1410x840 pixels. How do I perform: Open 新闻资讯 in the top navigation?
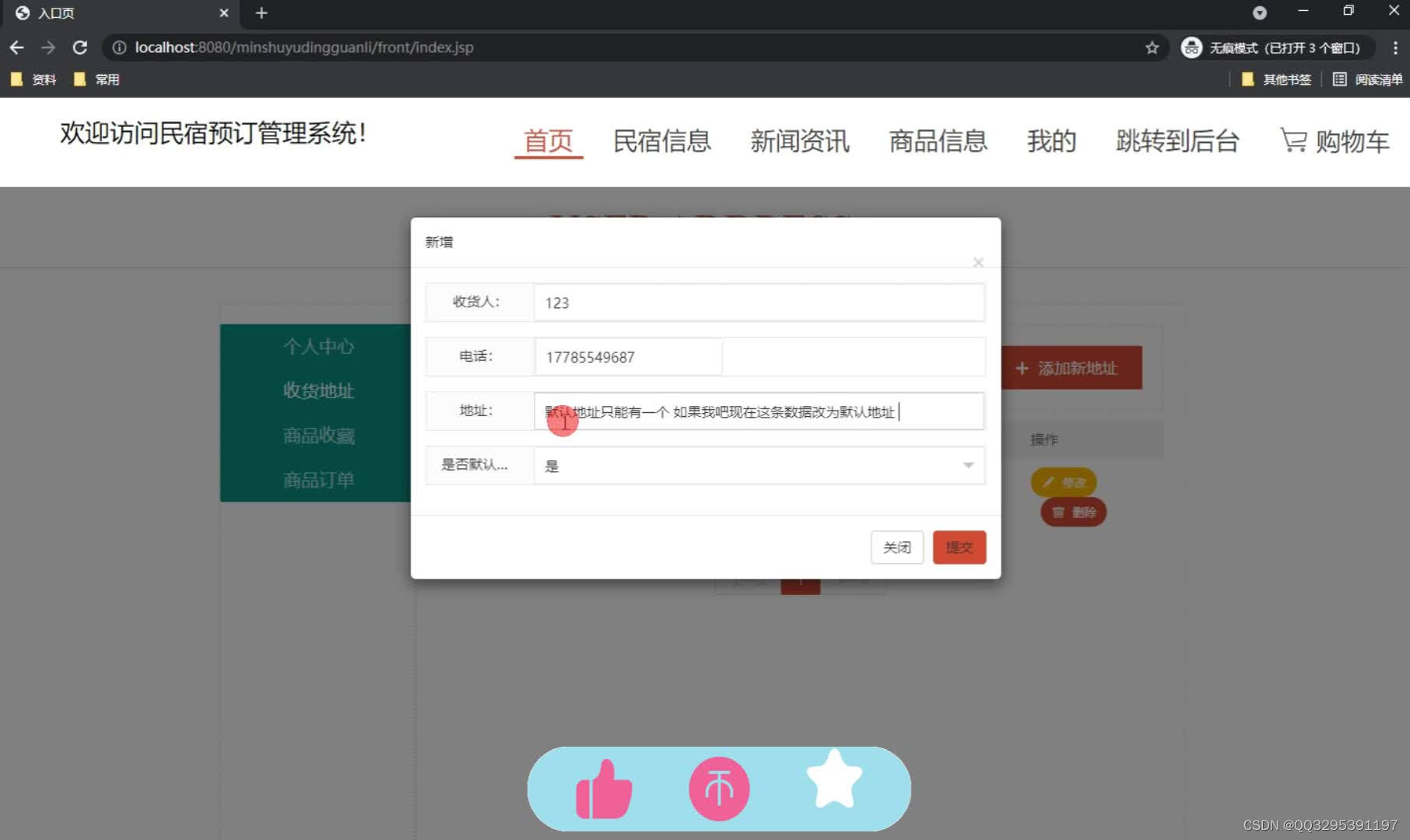point(800,141)
